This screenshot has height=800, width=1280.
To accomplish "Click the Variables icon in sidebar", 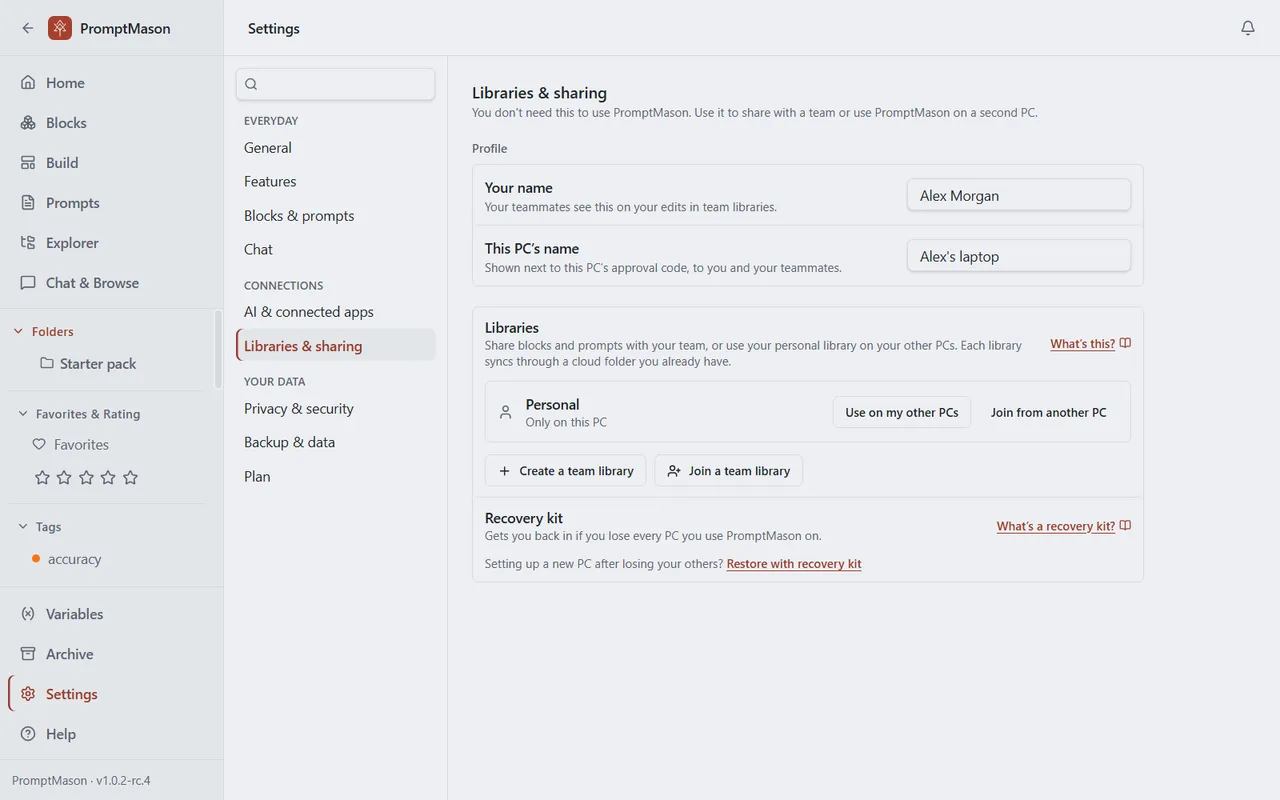I will [28, 614].
